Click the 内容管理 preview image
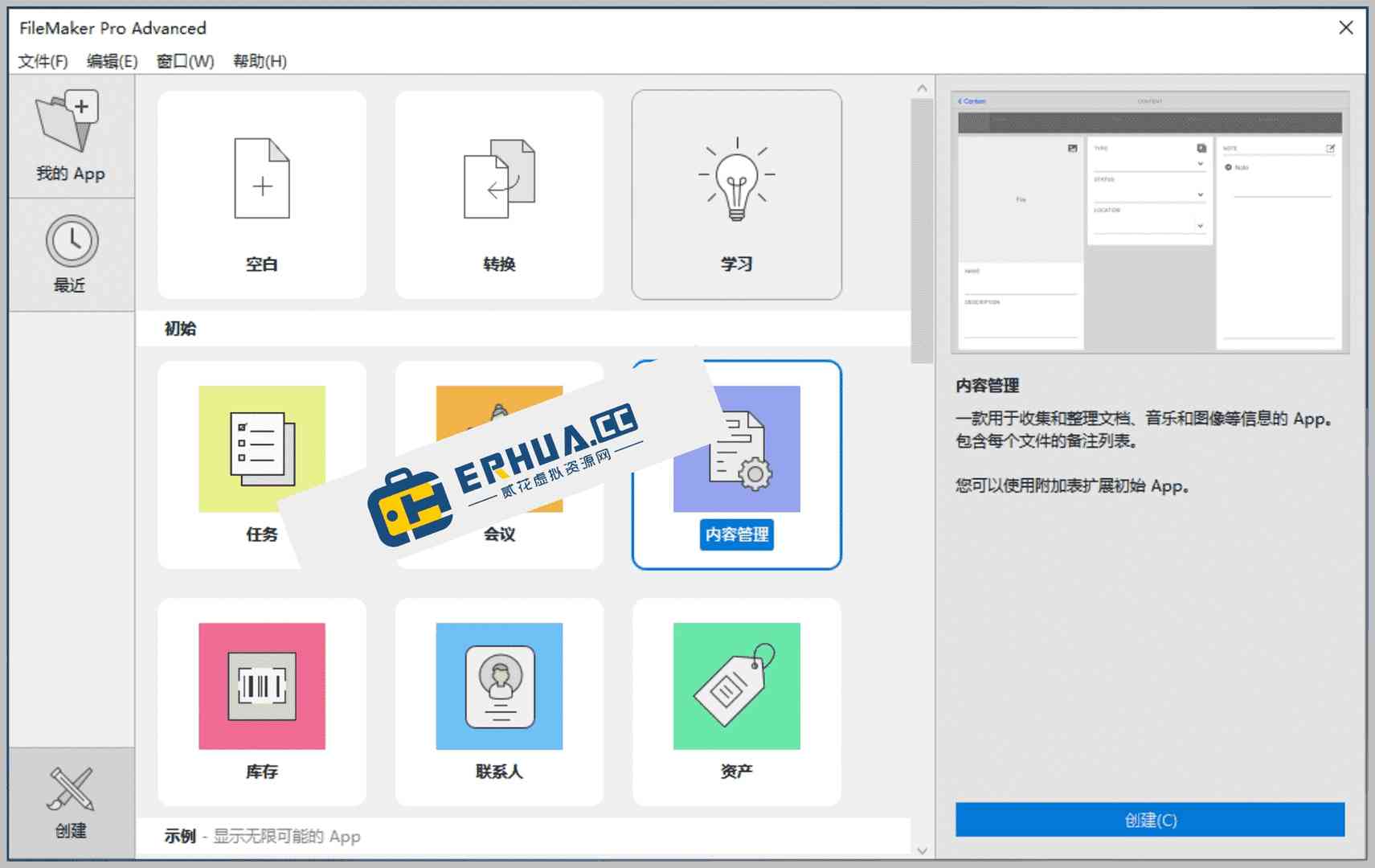Viewport: 1375px width, 868px height. [1149, 221]
